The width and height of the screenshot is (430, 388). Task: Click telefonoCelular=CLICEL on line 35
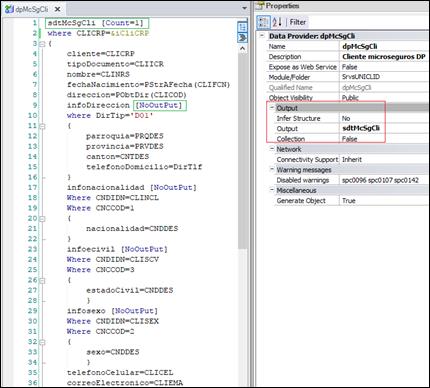click(x=120, y=373)
